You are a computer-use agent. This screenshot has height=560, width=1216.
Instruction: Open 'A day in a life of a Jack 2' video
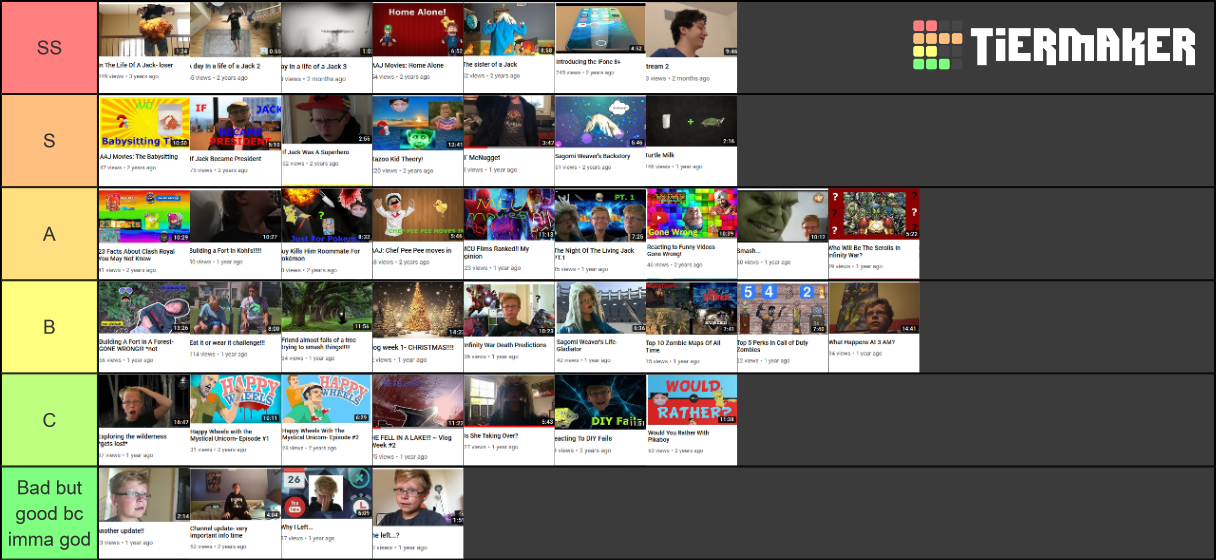point(236,47)
